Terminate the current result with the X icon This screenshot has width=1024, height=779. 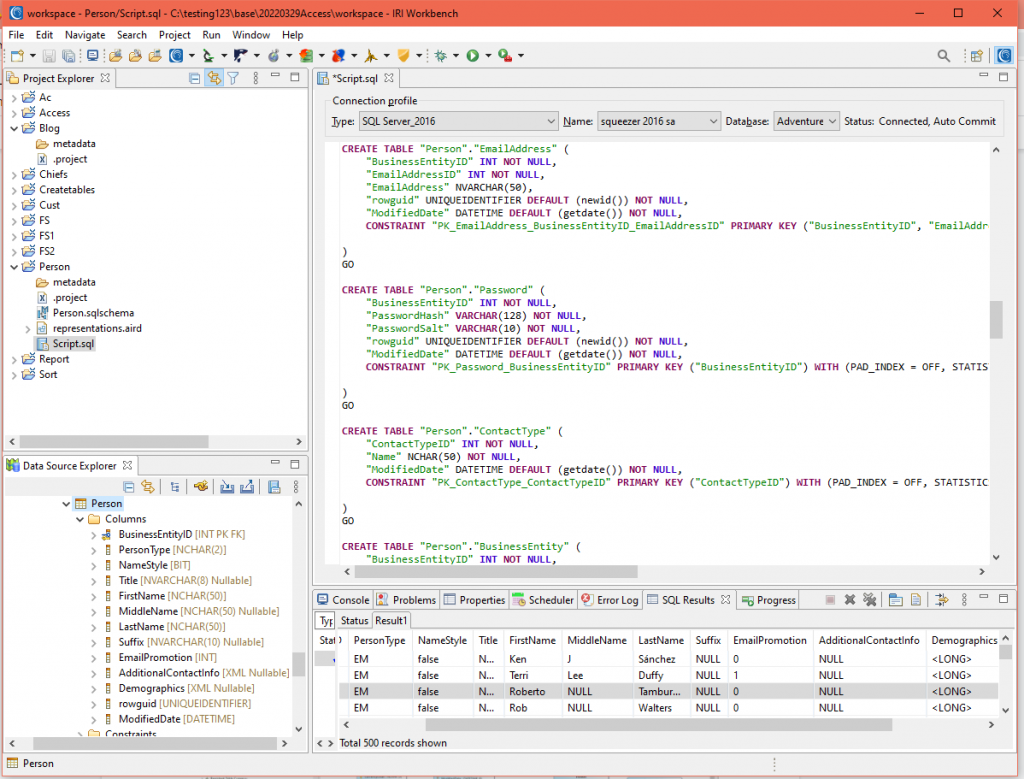[849, 600]
